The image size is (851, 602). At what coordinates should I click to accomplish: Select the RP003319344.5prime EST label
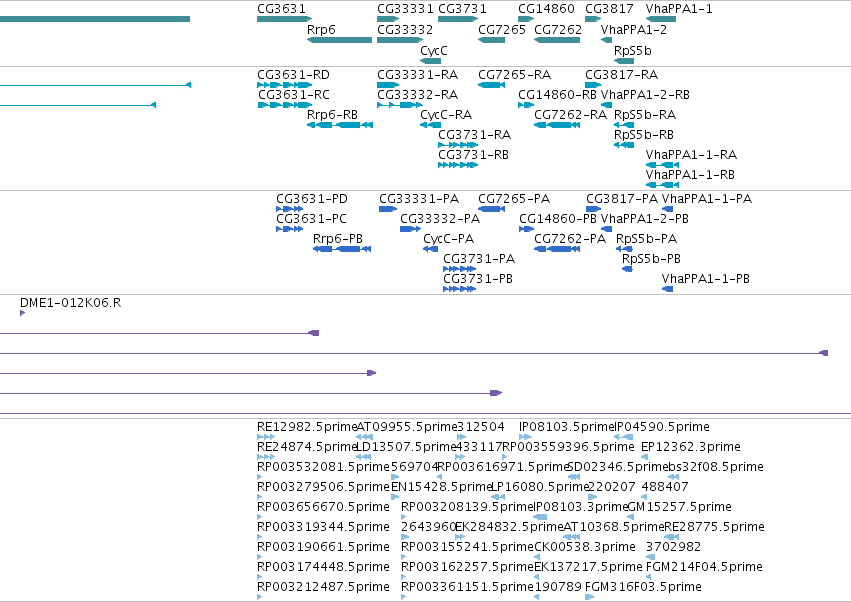tap(323, 528)
